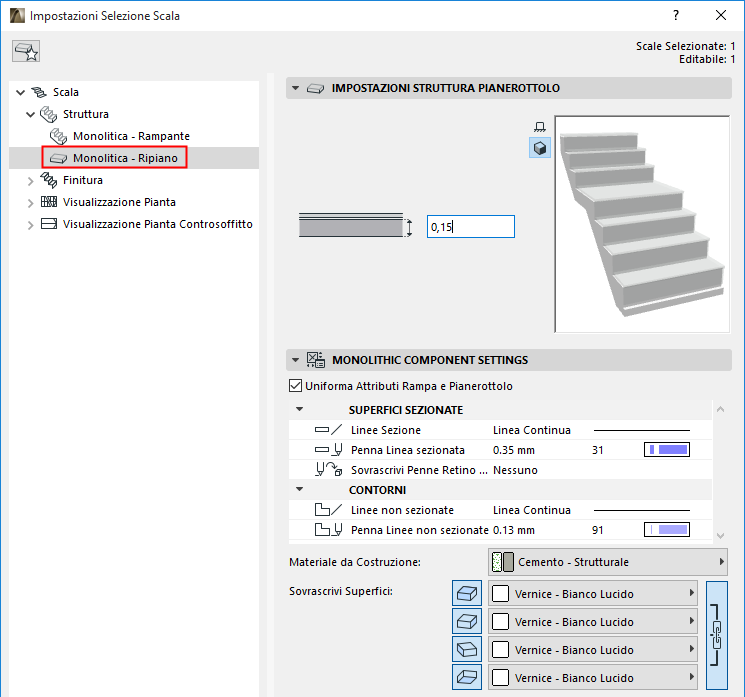Click the Finitura finish icon
The width and height of the screenshot is (745, 697).
click(x=48, y=180)
